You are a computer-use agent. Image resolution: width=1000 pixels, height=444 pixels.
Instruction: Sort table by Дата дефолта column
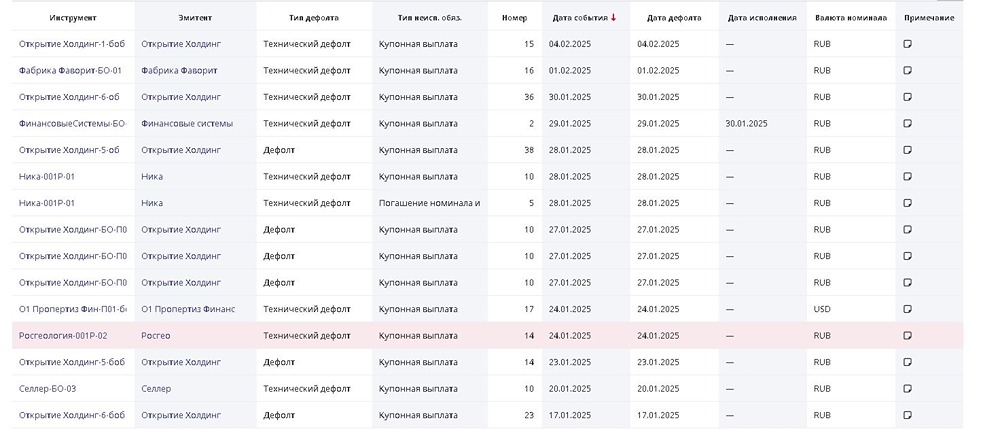tap(670, 18)
